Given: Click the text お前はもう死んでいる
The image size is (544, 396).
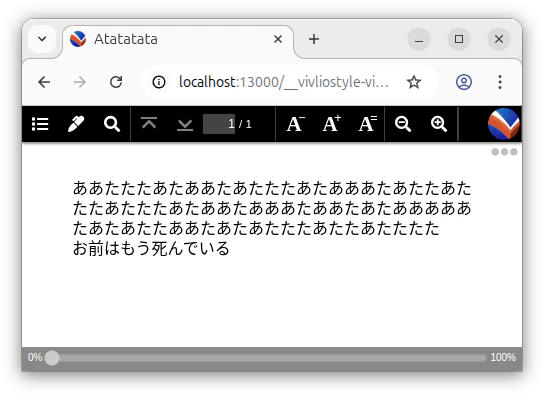Looking at the screenshot, I should point(151,248).
